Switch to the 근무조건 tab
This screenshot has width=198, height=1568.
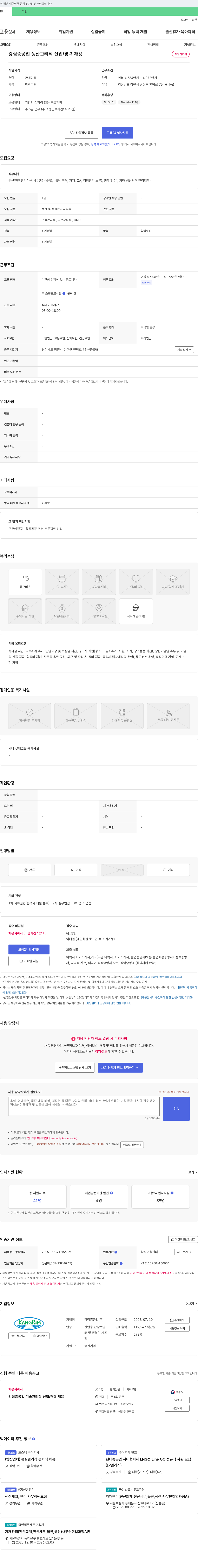(43, 44)
